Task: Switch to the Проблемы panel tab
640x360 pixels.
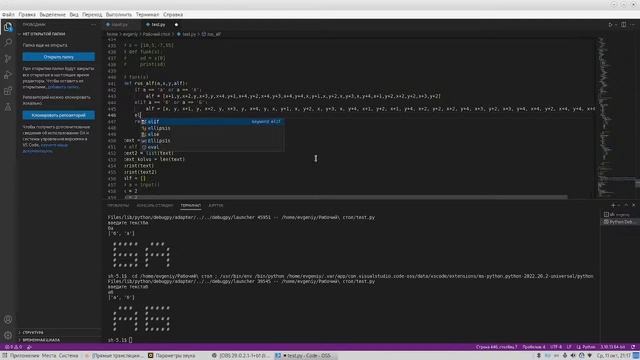Action: pos(118,205)
